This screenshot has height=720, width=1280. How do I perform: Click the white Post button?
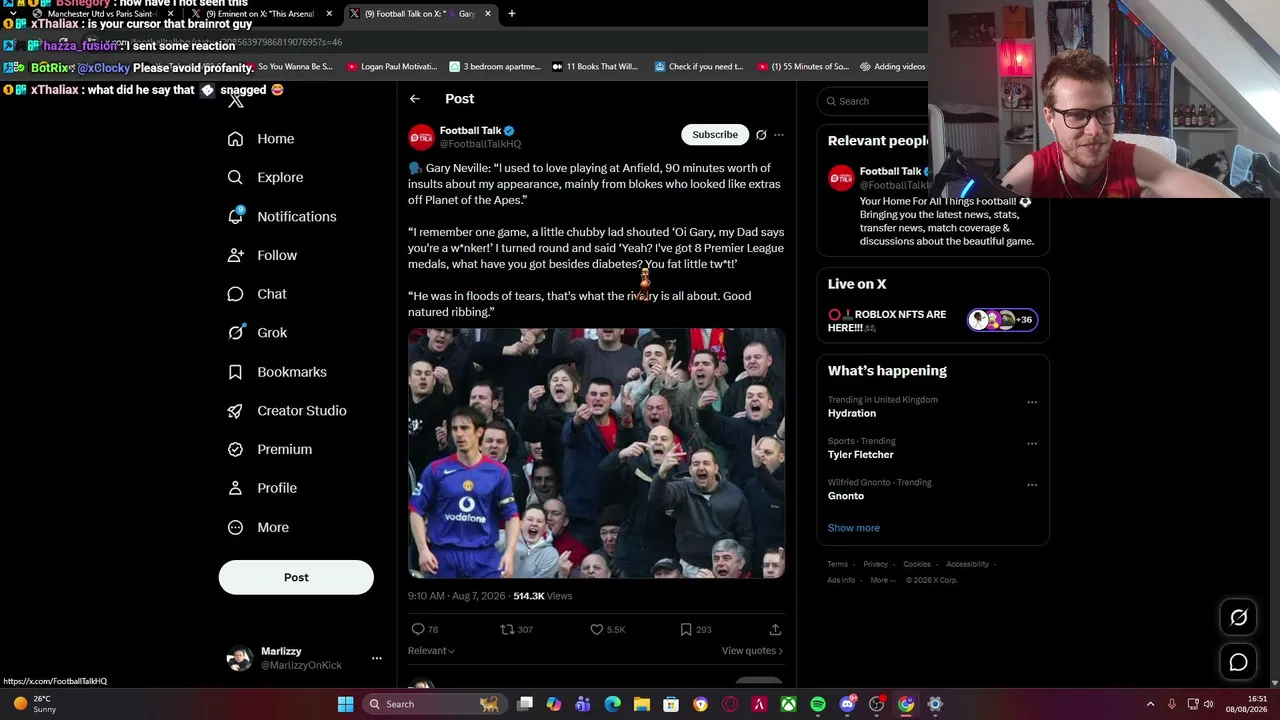296,577
